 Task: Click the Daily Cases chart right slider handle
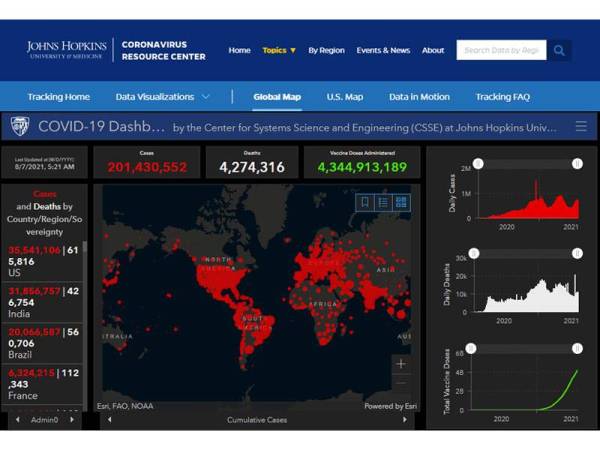pos(577,164)
